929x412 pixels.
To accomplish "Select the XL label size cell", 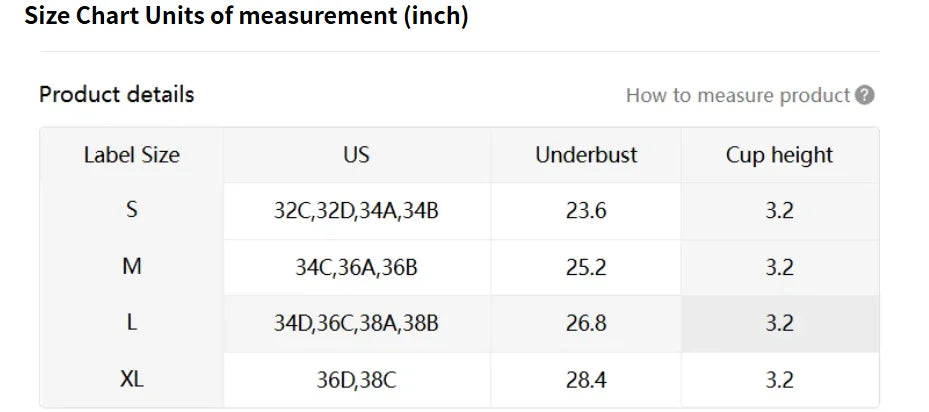I will point(132,379).
